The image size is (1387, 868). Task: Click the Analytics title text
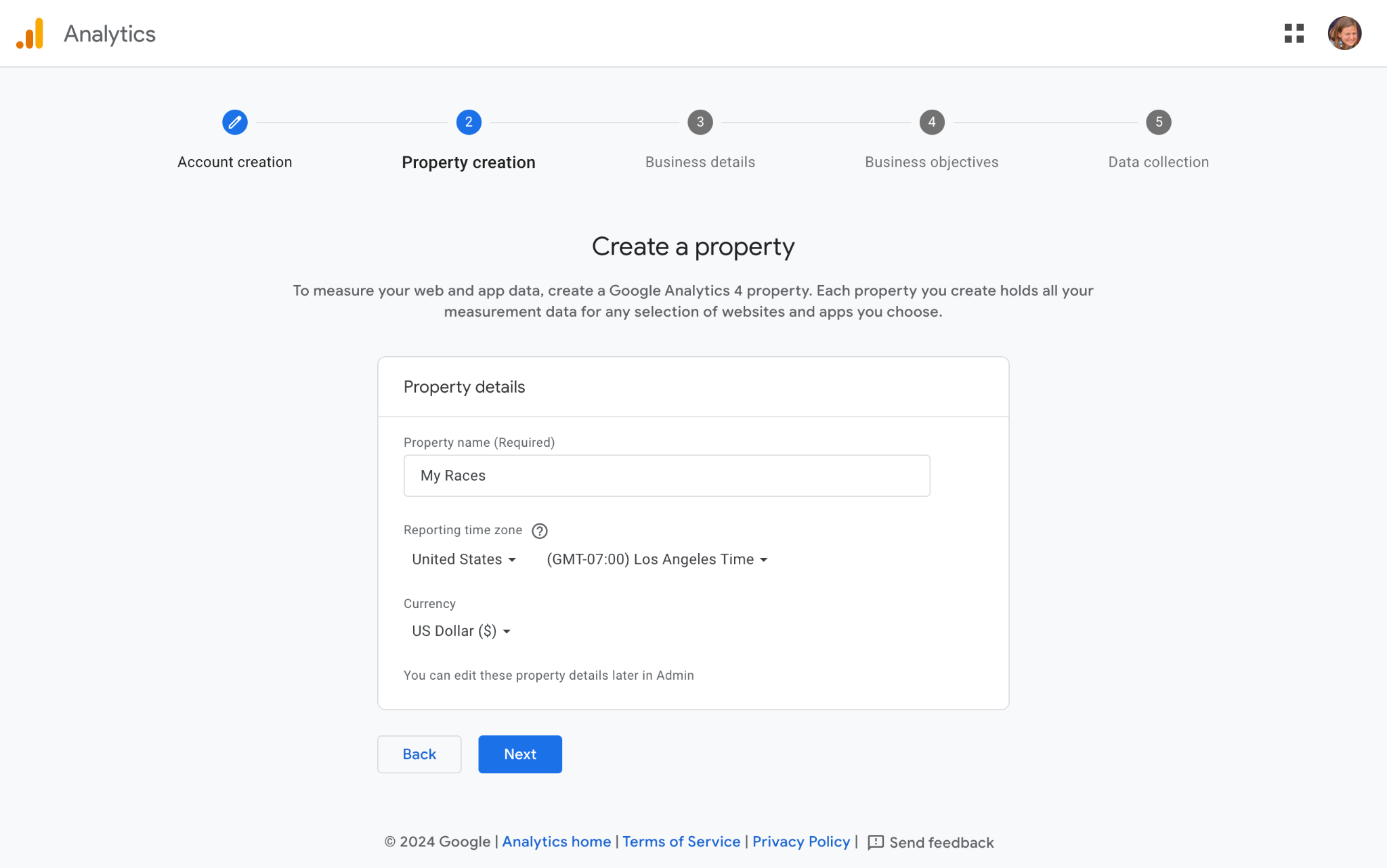(x=110, y=34)
